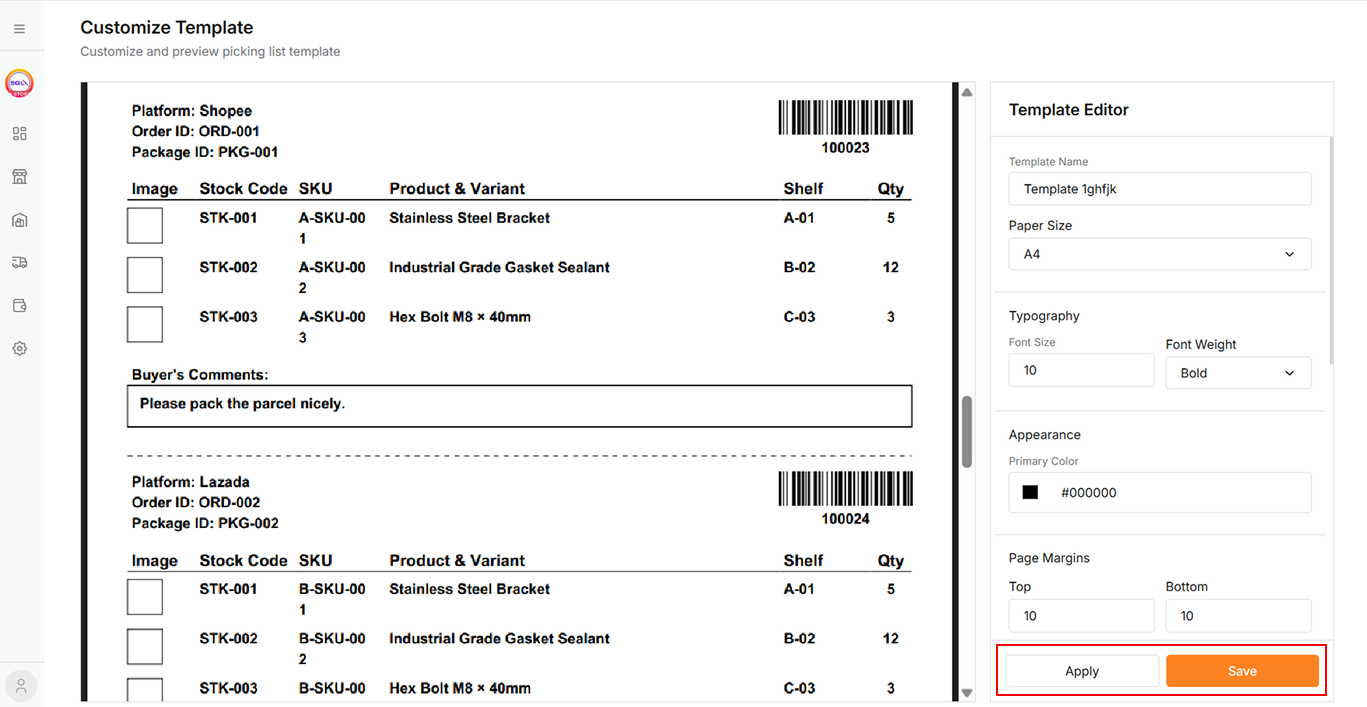Click the image placeholder for B-SKU-001
1367x707 pixels.
145,597
